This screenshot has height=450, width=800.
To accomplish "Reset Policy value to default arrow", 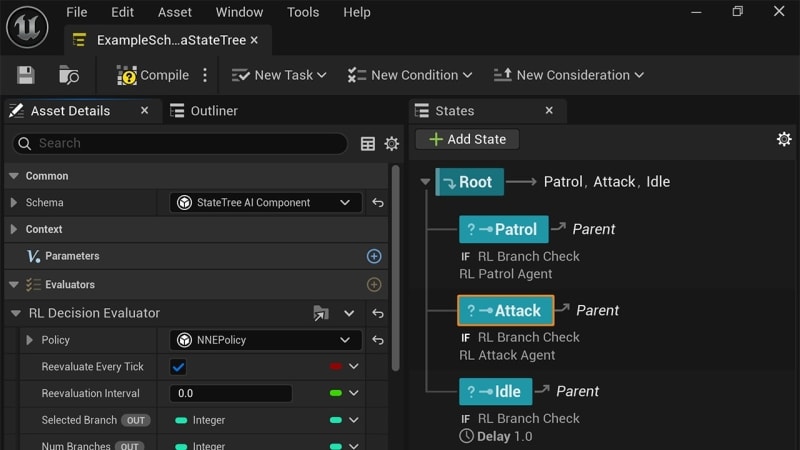I will click(x=378, y=340).
